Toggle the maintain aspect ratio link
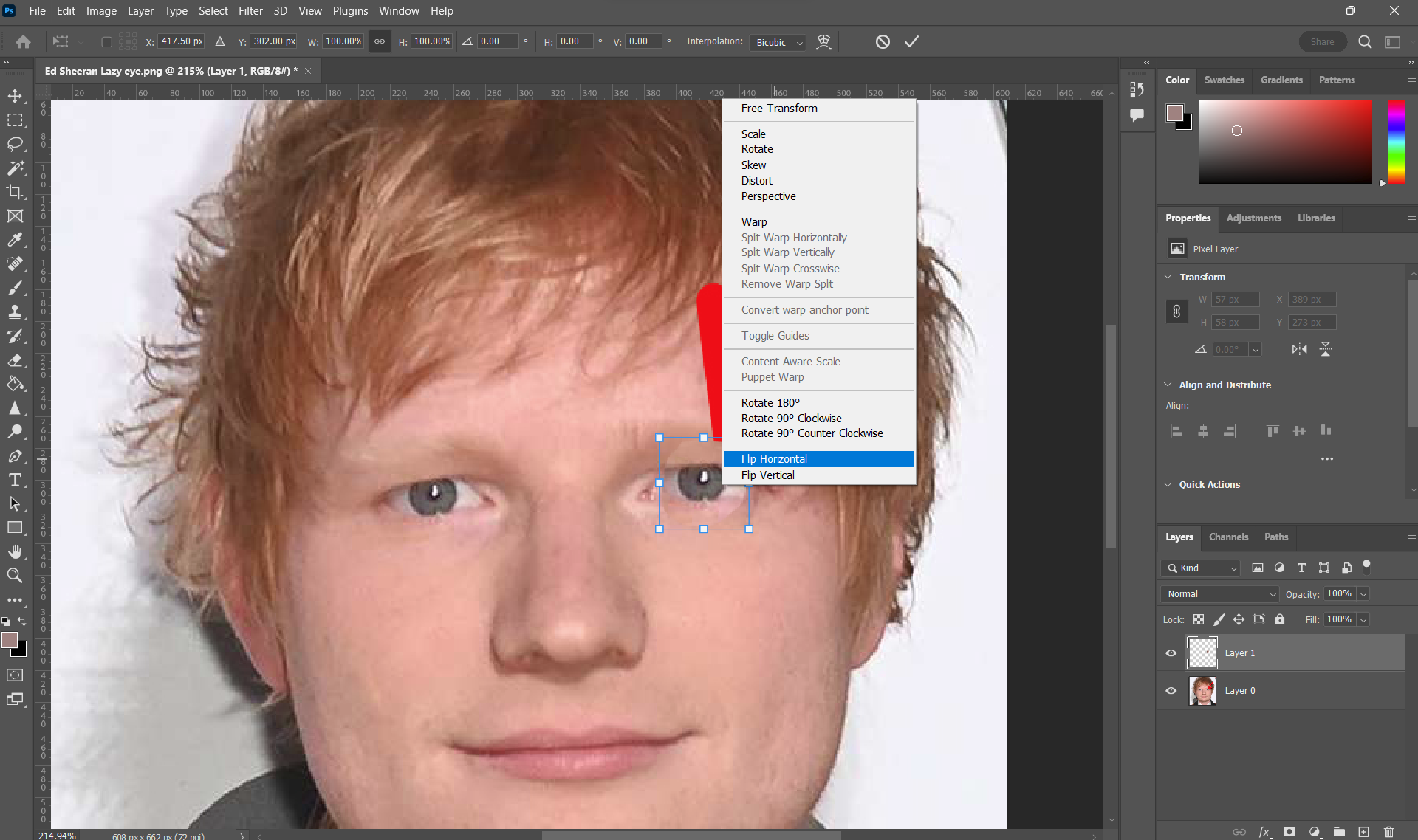Screen dimensions: 1418x840 point(379,41)
